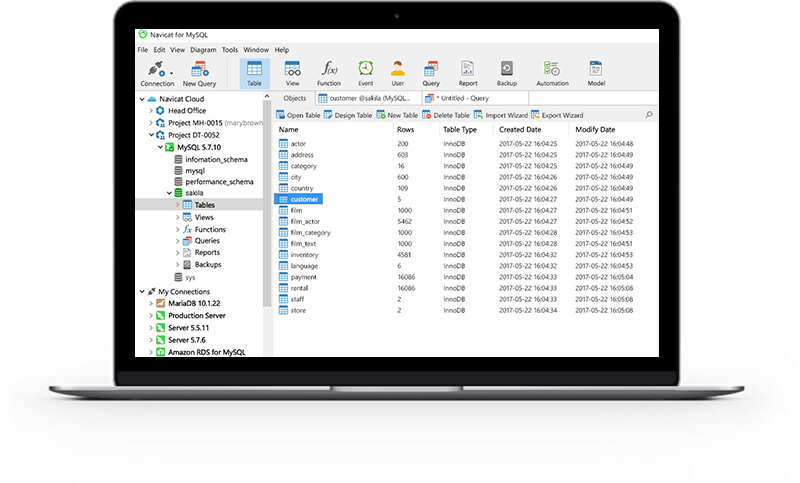Collapse the My Connections node
The image size is (800, 483).
point(142,292)
